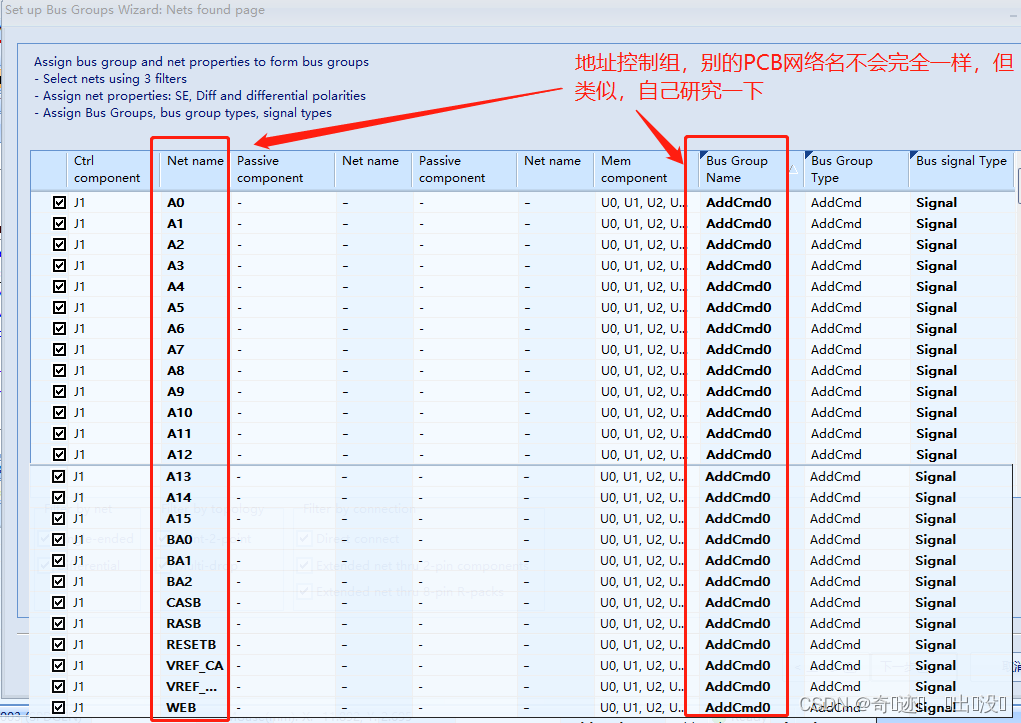This screenshot has width=1021, height=723.
Task: Click Signal type in A6 row
Action: click(936, 329)
